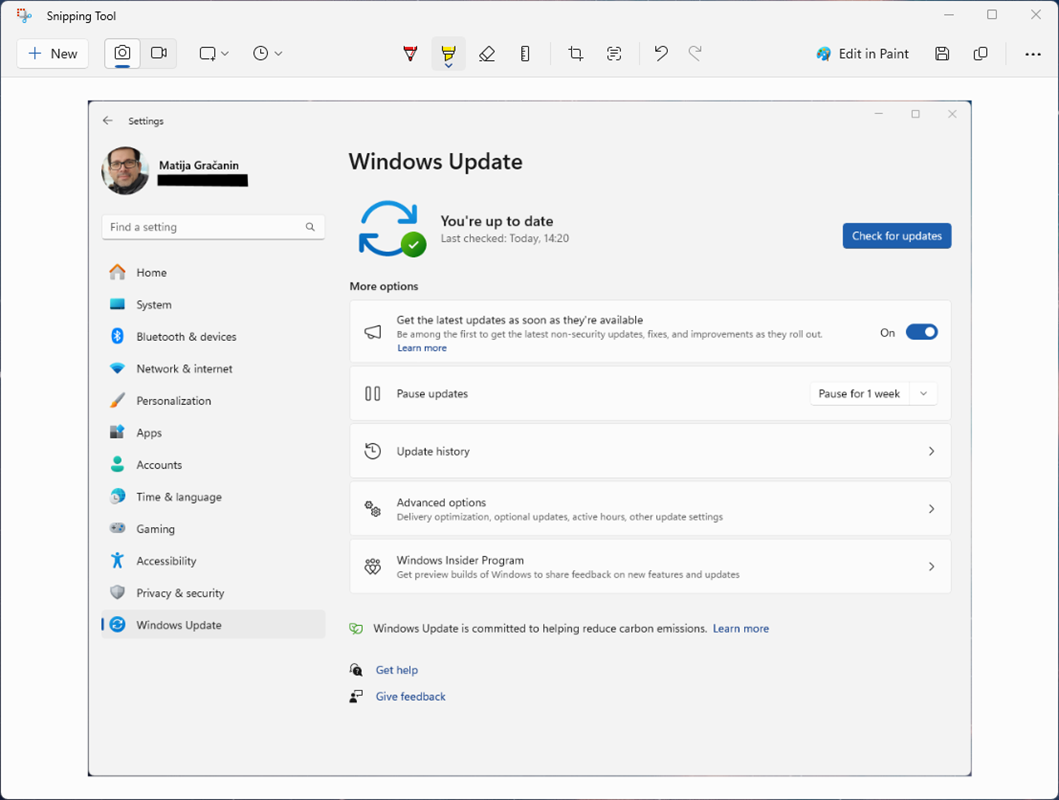The height and width of the screenshot is (800, 1059).
Task: Open the delay timer dropdown
Action: 267,53
